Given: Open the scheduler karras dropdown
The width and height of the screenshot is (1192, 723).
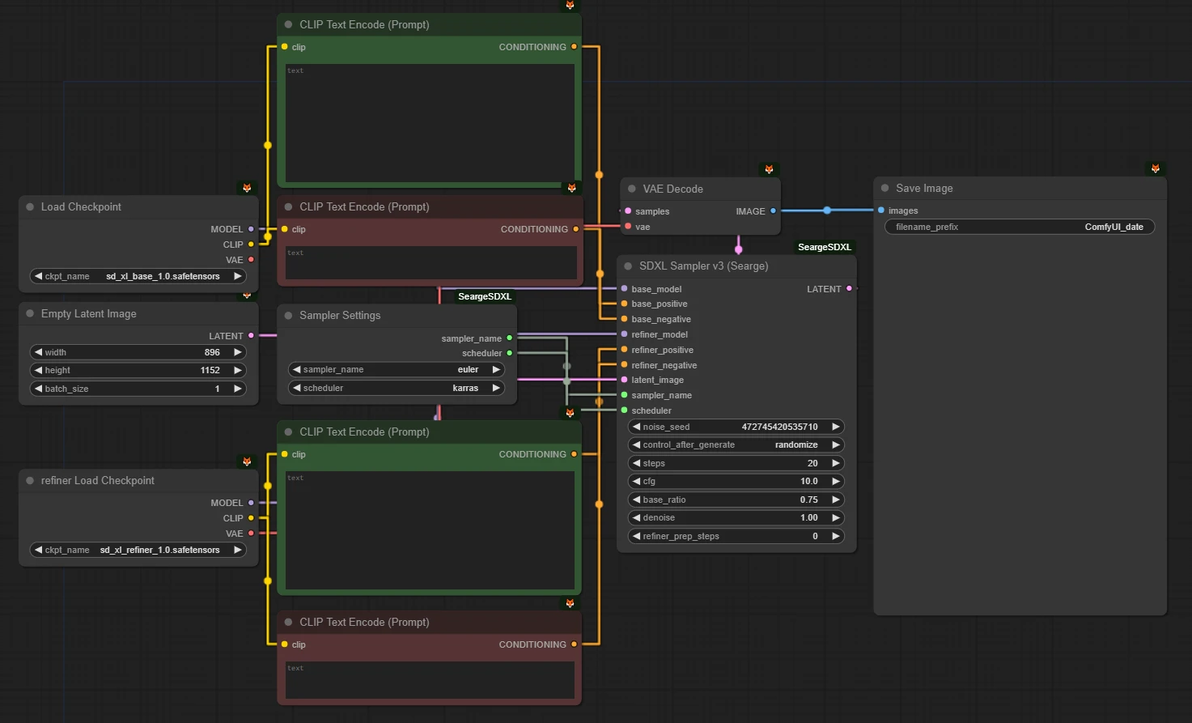Looking at the screenshot, I should click(x=397, y=388).
